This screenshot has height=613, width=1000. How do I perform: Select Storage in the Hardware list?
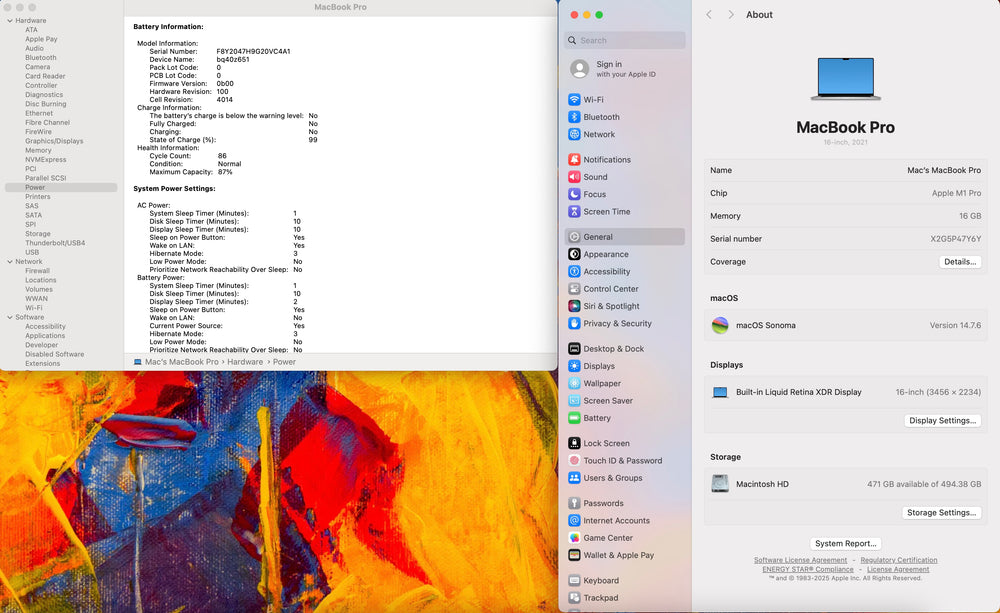[x=38, y=233]
